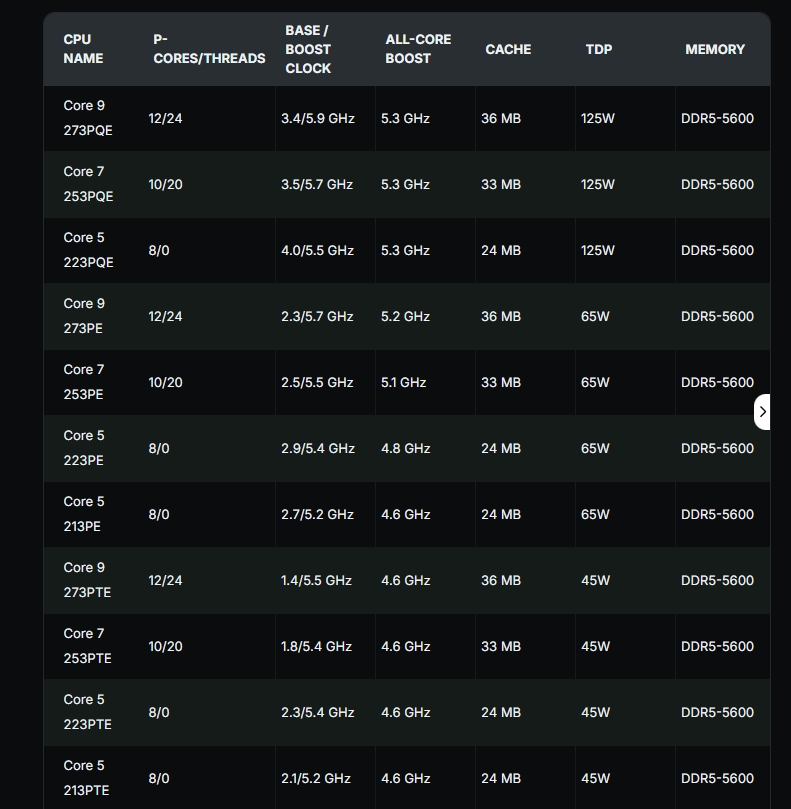The image size is (791, 809).
Task: Click 33 MB cache in Core 7 253PQE row
Action: click(501, 185)
